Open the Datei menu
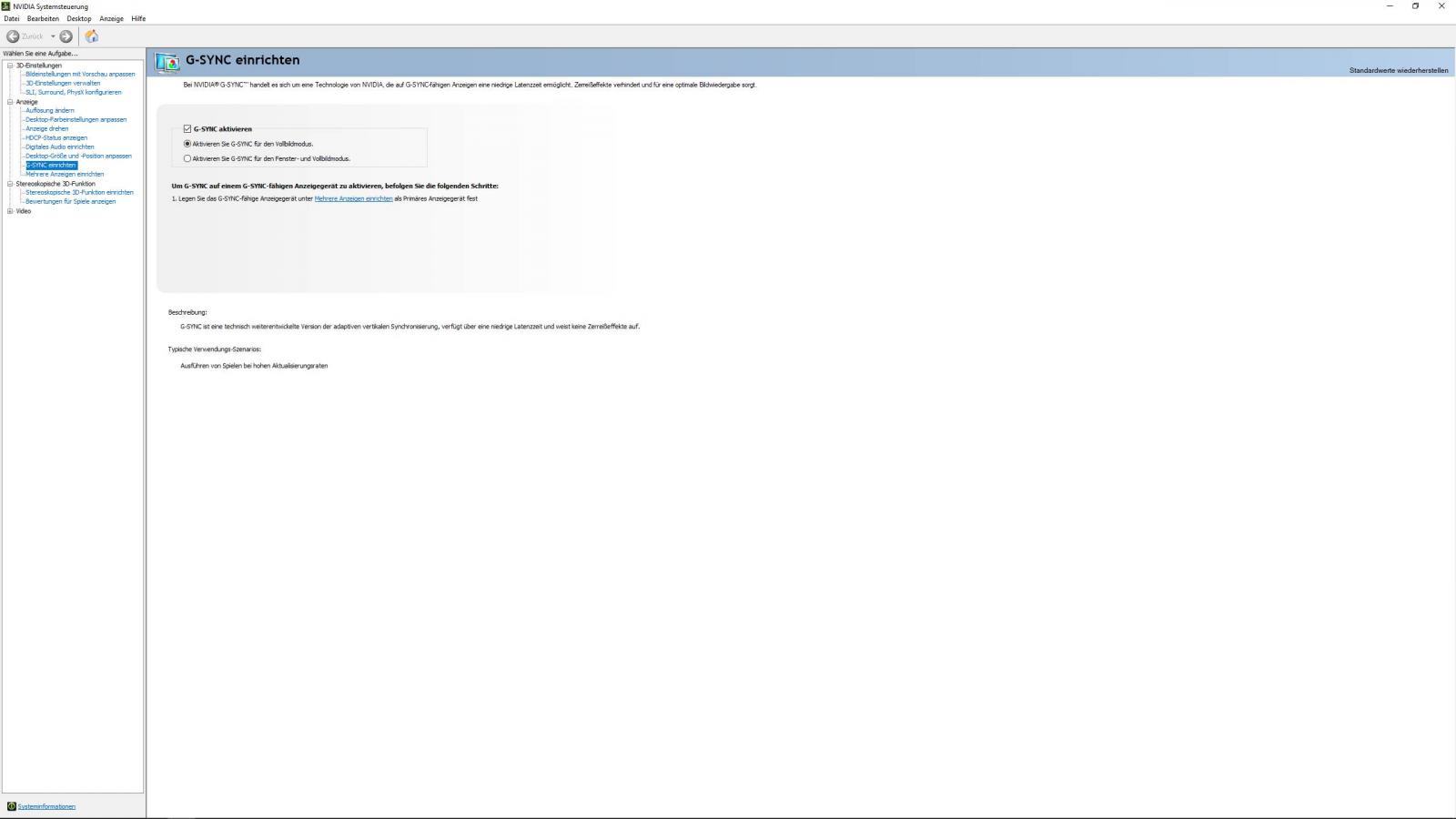Viewport: 1456px width, 819px height. pyautogui.click(x=12, y=18)
